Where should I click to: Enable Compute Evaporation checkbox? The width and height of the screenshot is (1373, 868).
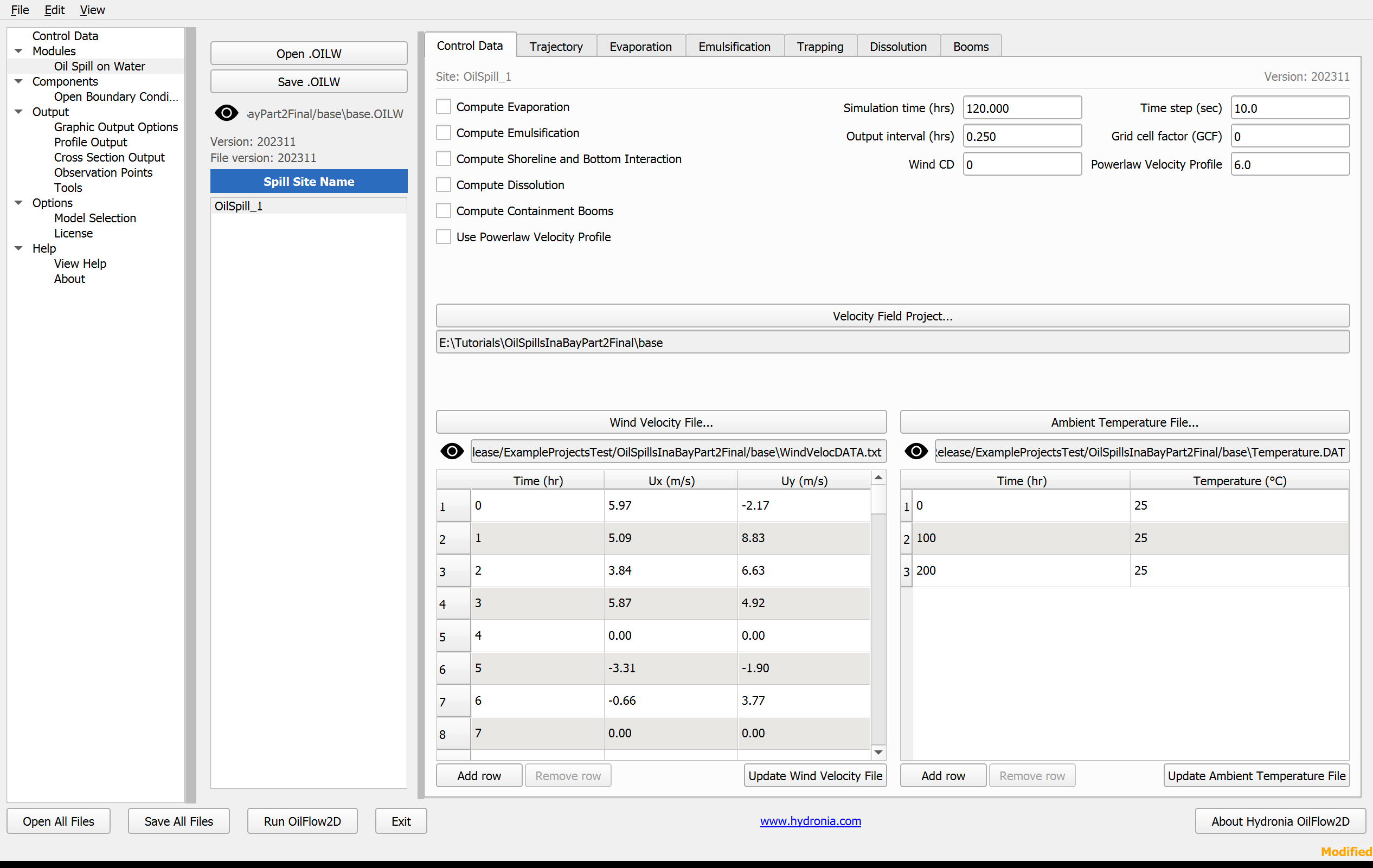444,107
